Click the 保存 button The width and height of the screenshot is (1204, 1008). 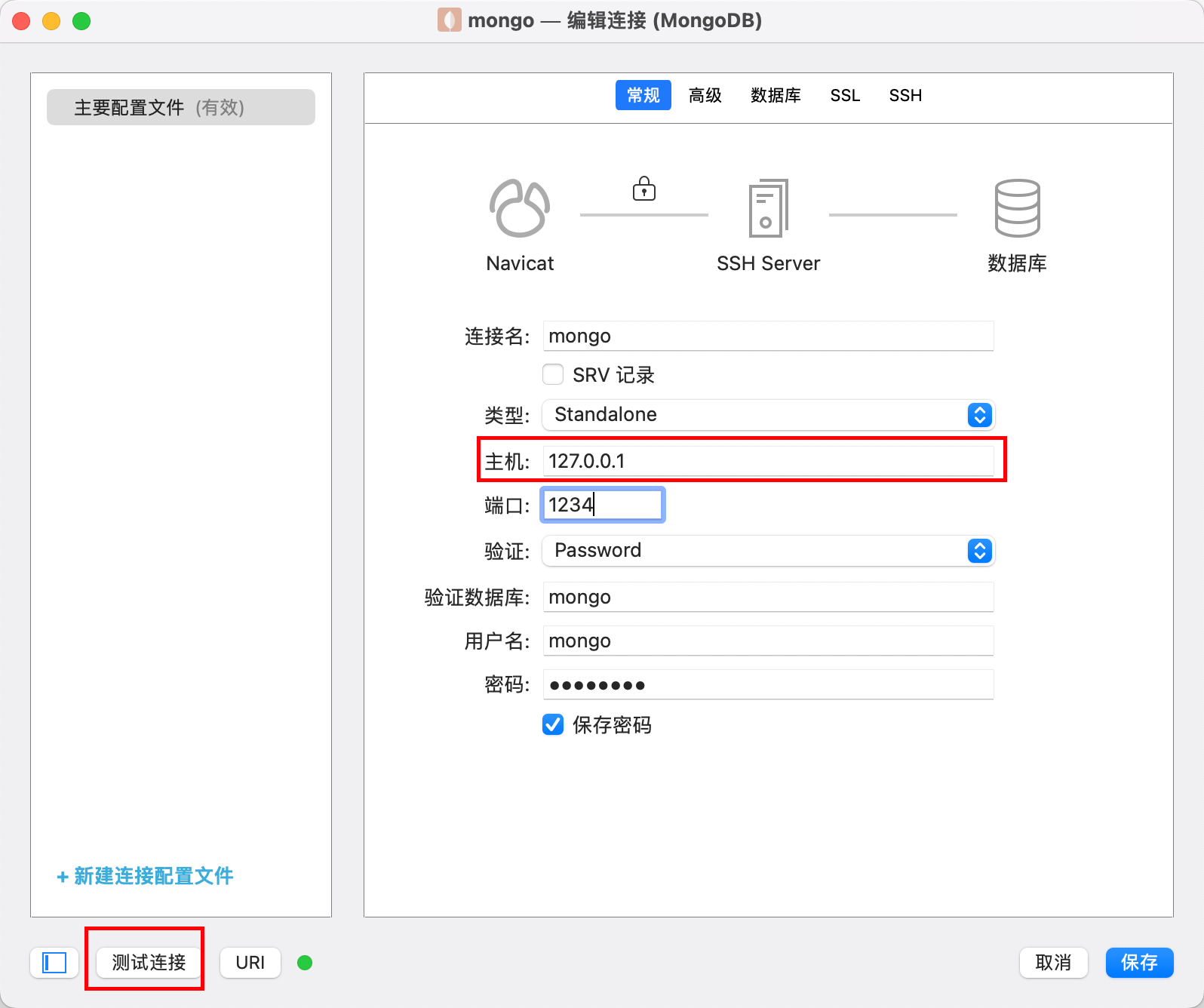pyautogui.click(x=1139, y=963)
